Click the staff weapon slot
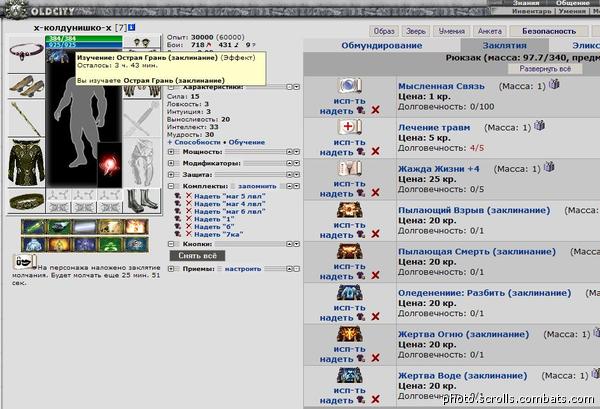600x409 pixels. (26, 118)
